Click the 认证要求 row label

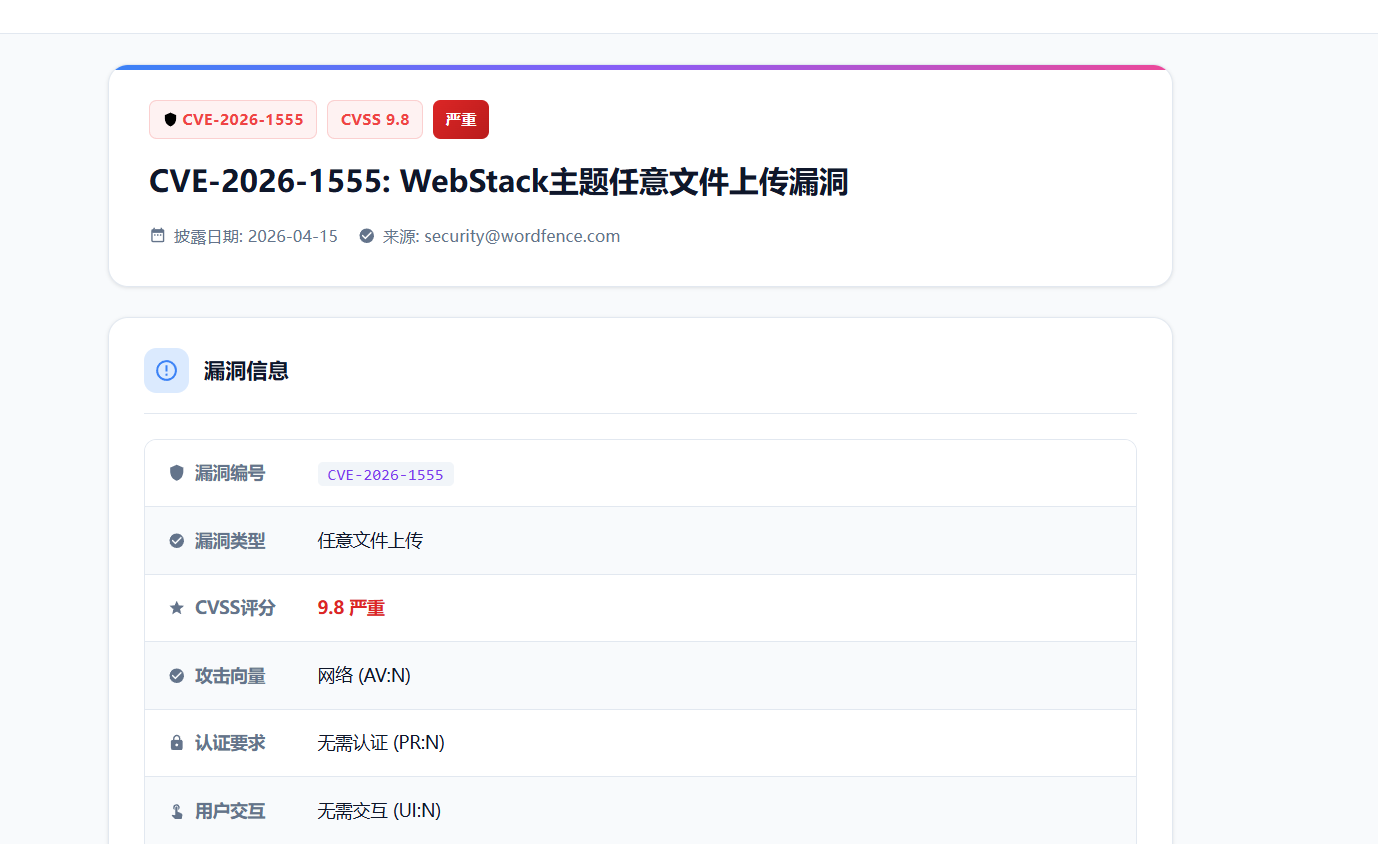pyautogui.click(x=230, y=743)
